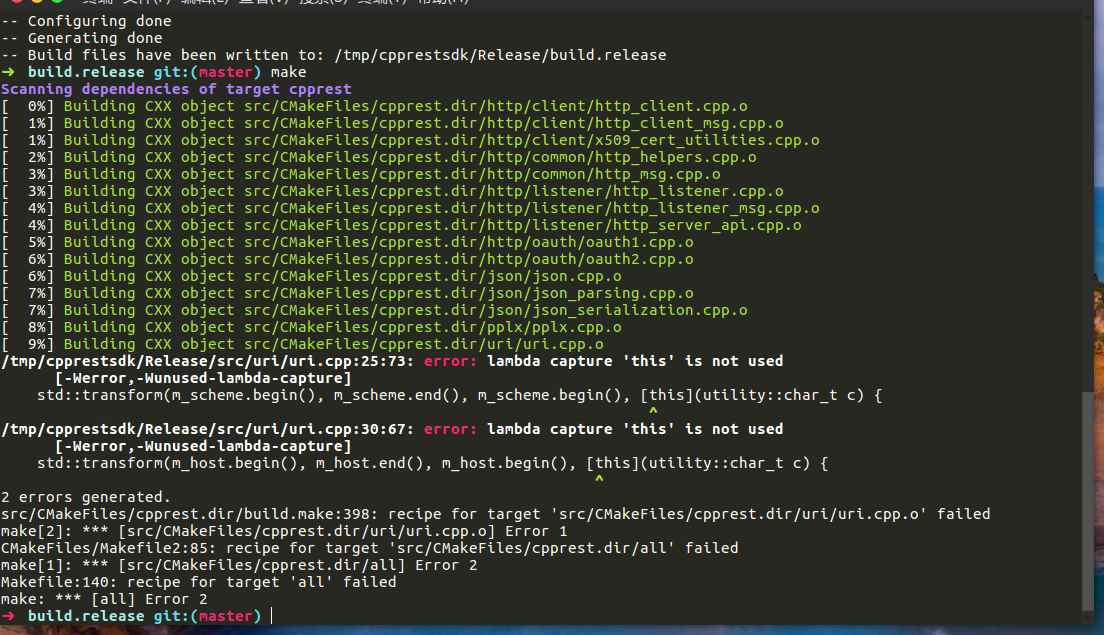
Task: Click the m_scheme std::transform code line
Action: [x=459, y=395]
